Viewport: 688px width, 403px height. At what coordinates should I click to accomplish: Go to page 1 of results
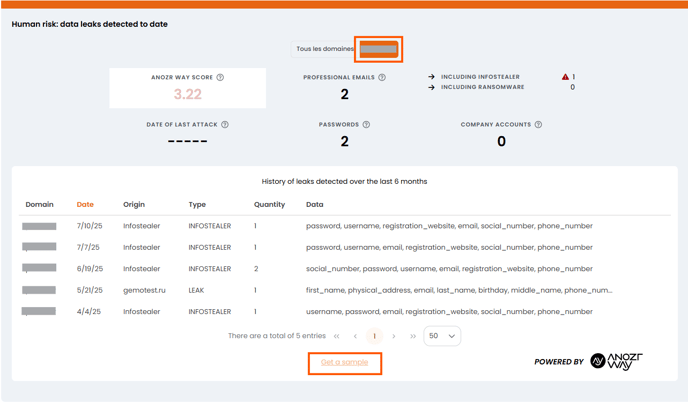pyautogui.click(x=374, y=336)
